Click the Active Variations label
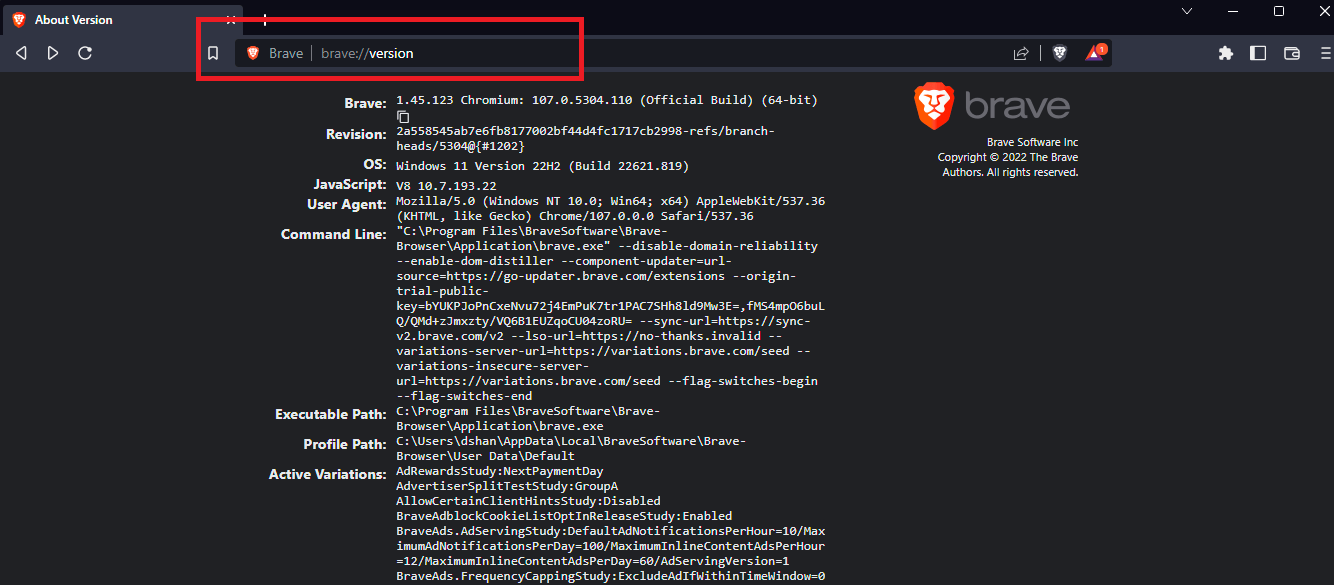This screenshot has height=585, width=1334. tap(327, 474)
